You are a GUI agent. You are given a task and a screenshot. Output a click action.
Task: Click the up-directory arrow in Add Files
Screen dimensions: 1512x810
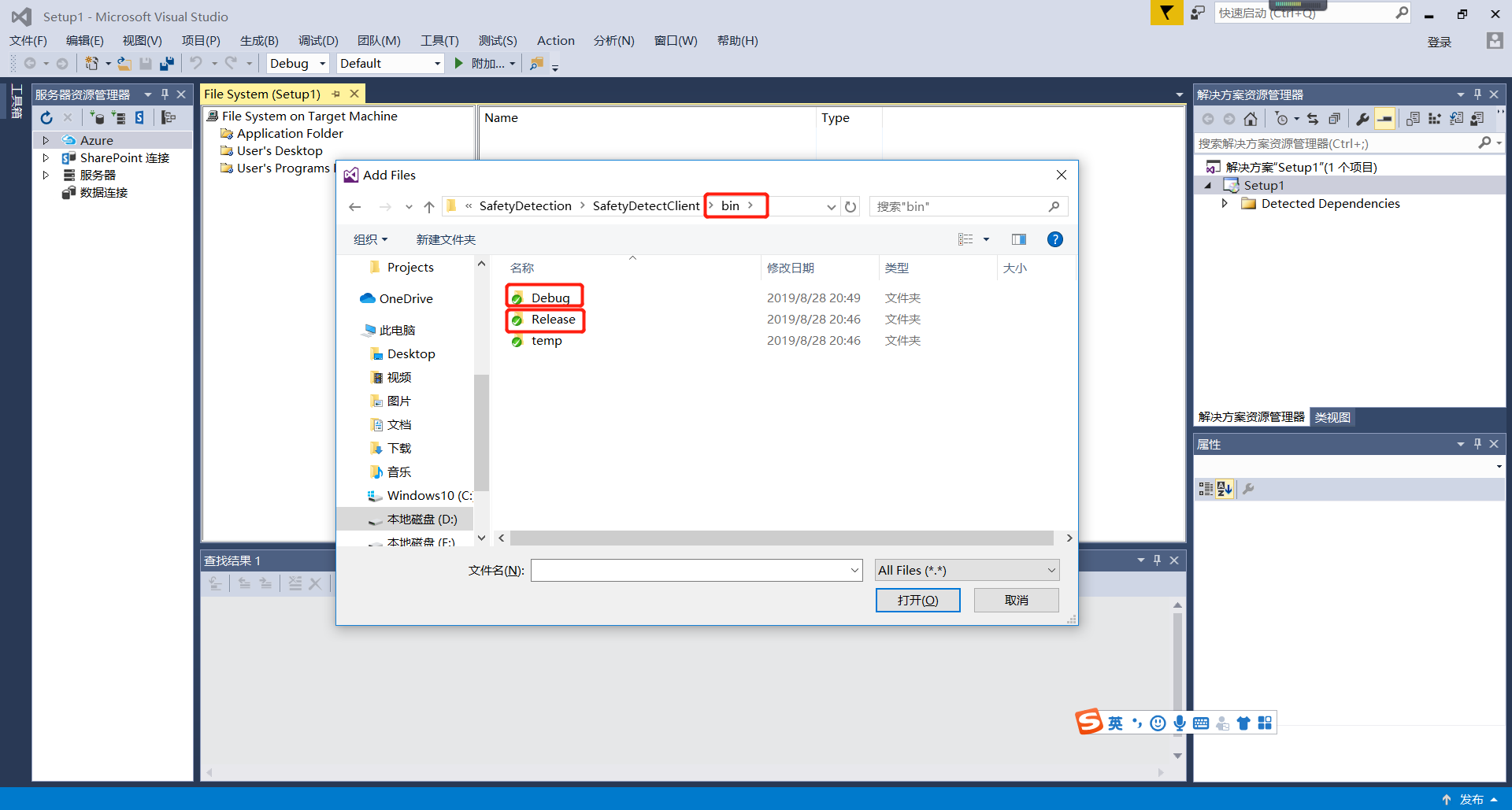(428, 207)
